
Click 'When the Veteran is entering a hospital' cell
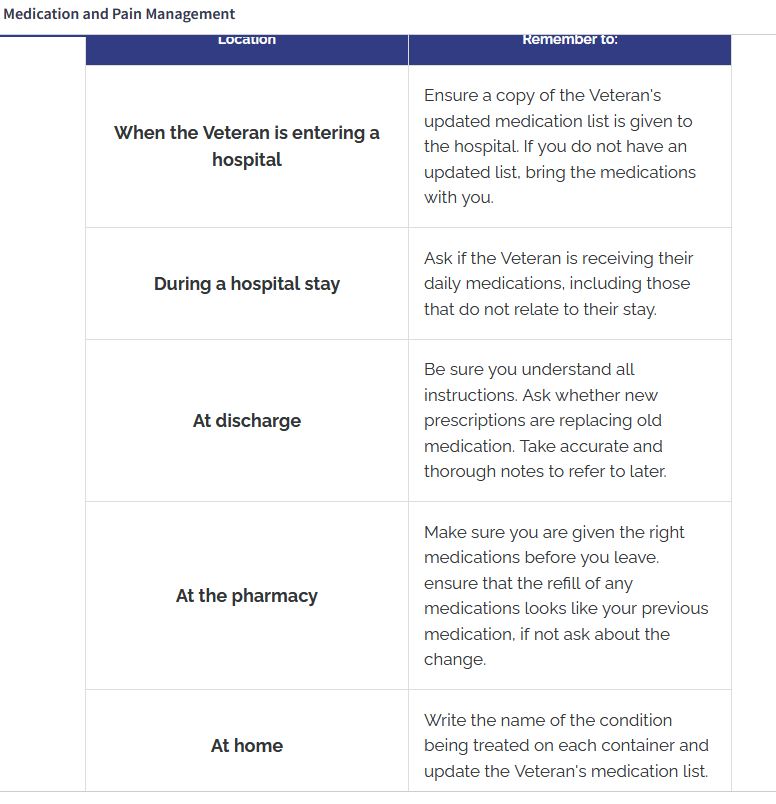(246, 146)
